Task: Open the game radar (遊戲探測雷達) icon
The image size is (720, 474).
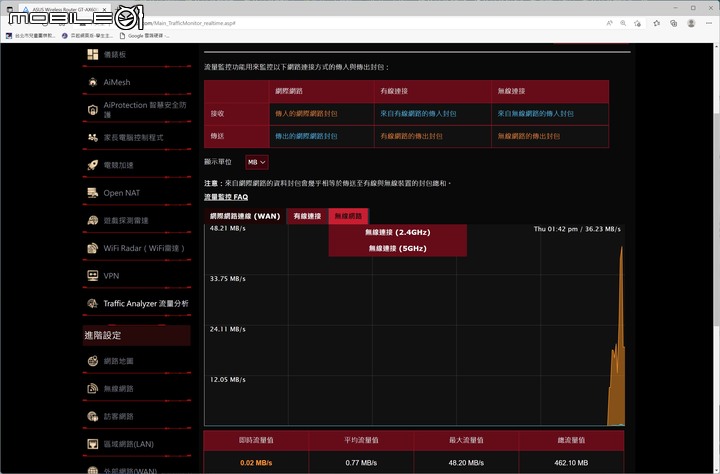Action: 93,220
